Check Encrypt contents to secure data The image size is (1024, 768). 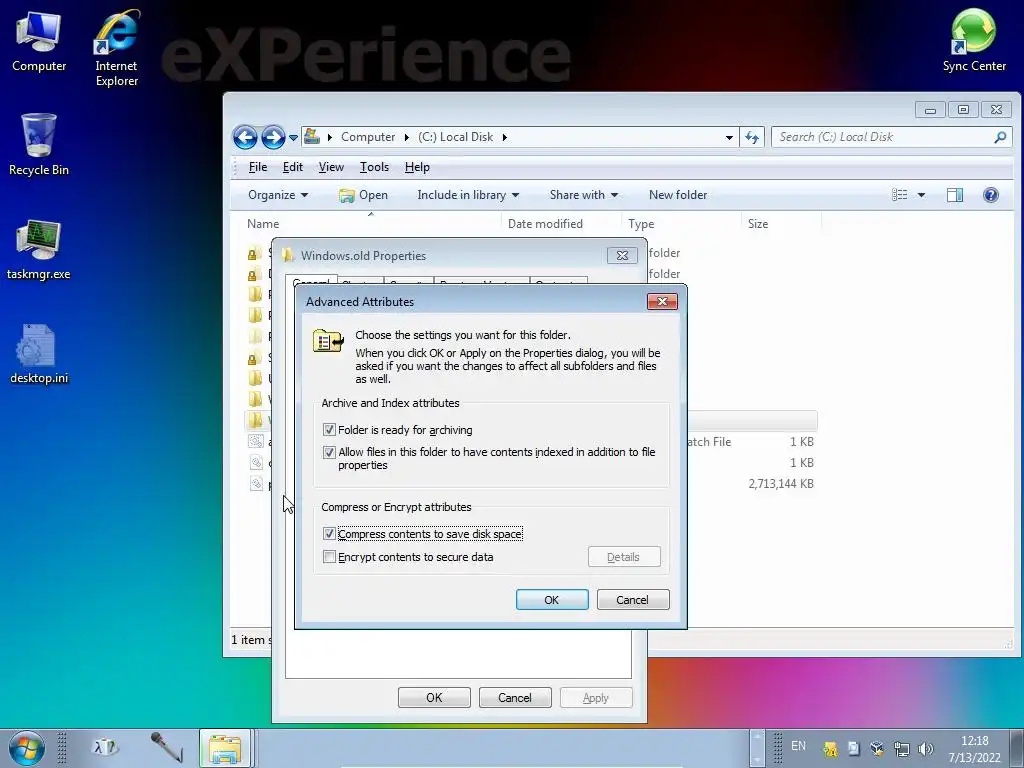point(329,557)
